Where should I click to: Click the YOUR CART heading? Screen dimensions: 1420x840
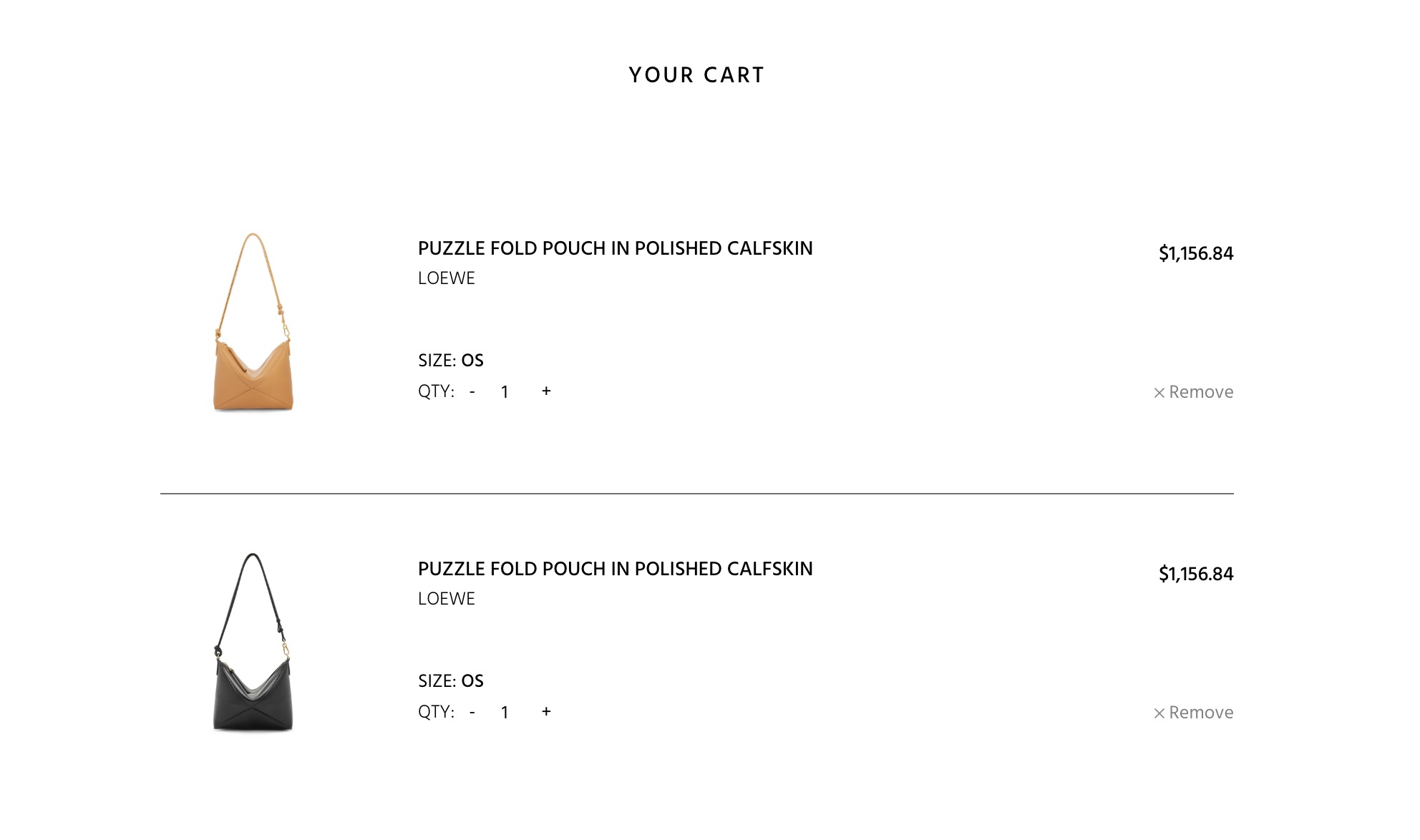697,75
